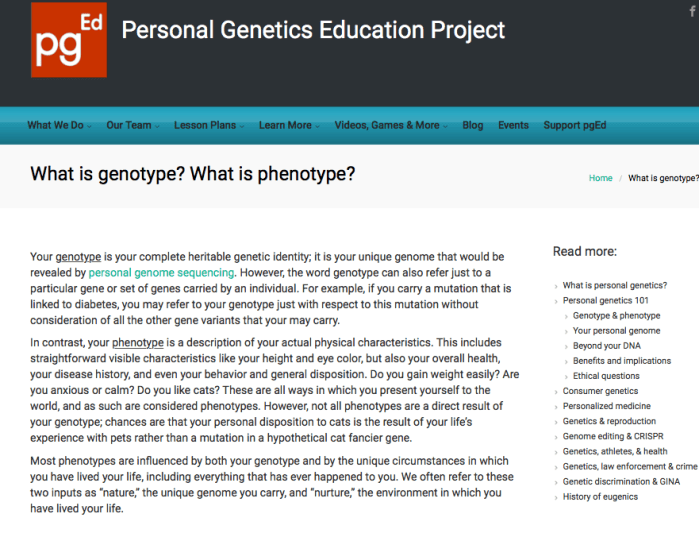Viewport: 699px width, 537px height.
Task: Open the Events menu item
Action: 513,125
